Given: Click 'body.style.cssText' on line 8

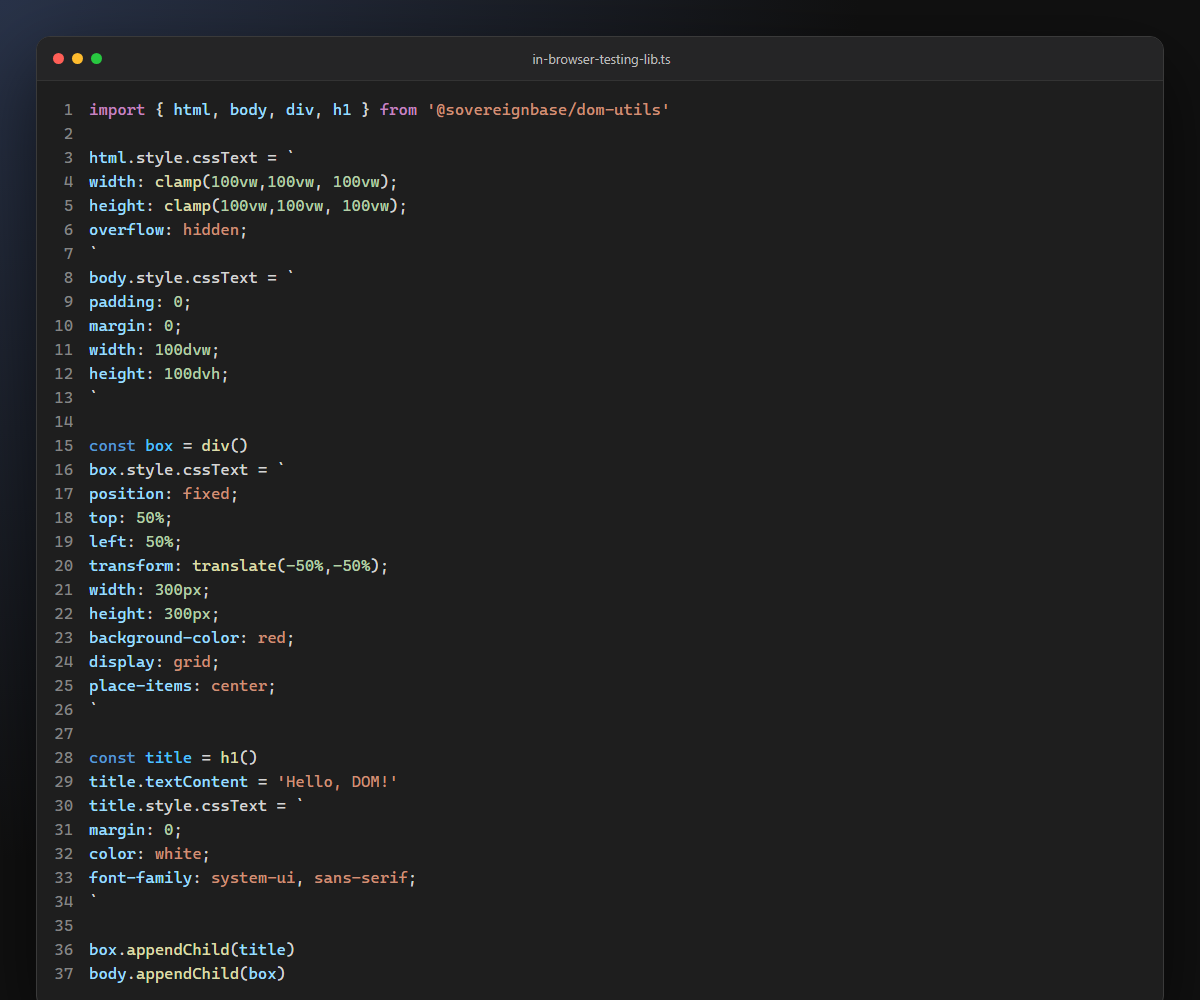Looking at the screenshot, I should [174, 278].
